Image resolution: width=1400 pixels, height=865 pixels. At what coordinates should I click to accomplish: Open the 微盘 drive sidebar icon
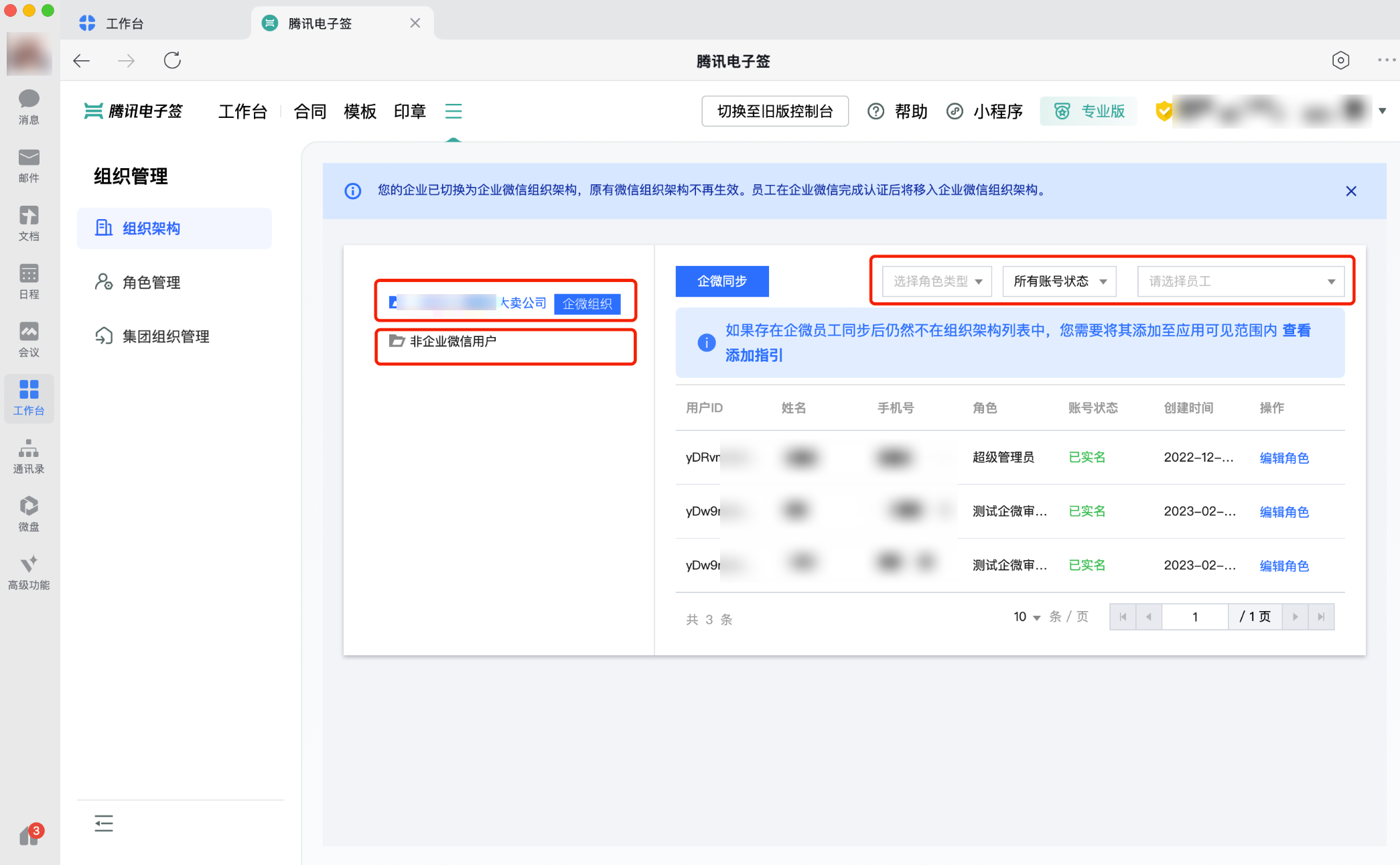(x=29, y=514)
